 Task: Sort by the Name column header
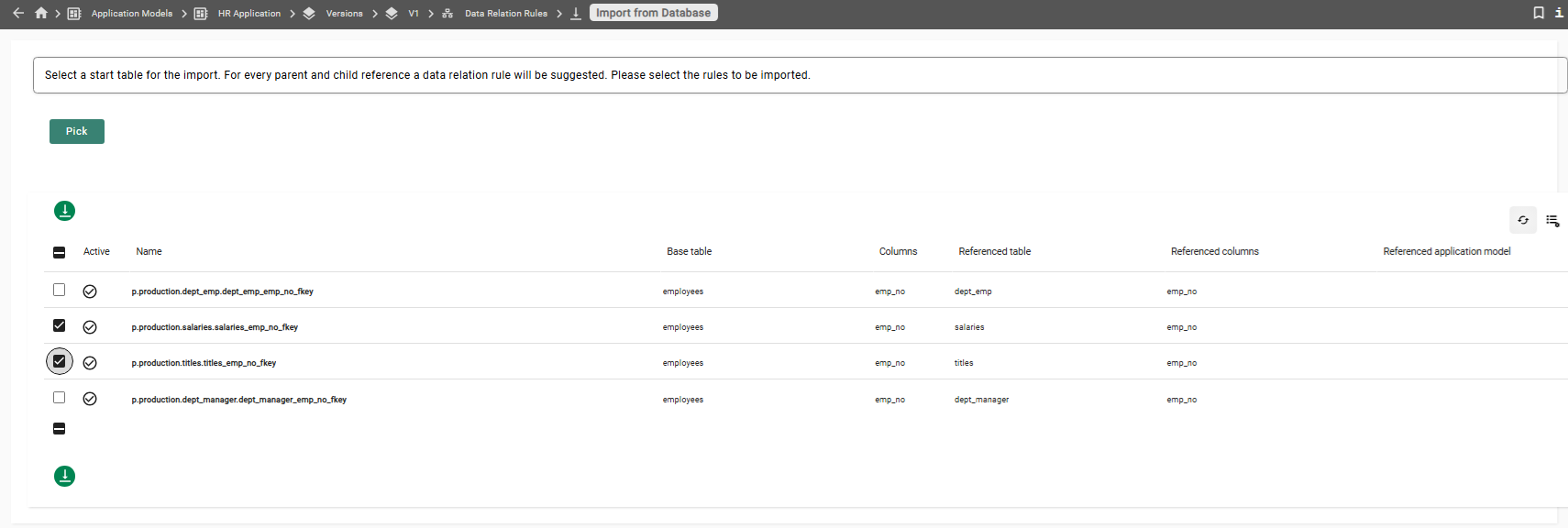[149, 251]
